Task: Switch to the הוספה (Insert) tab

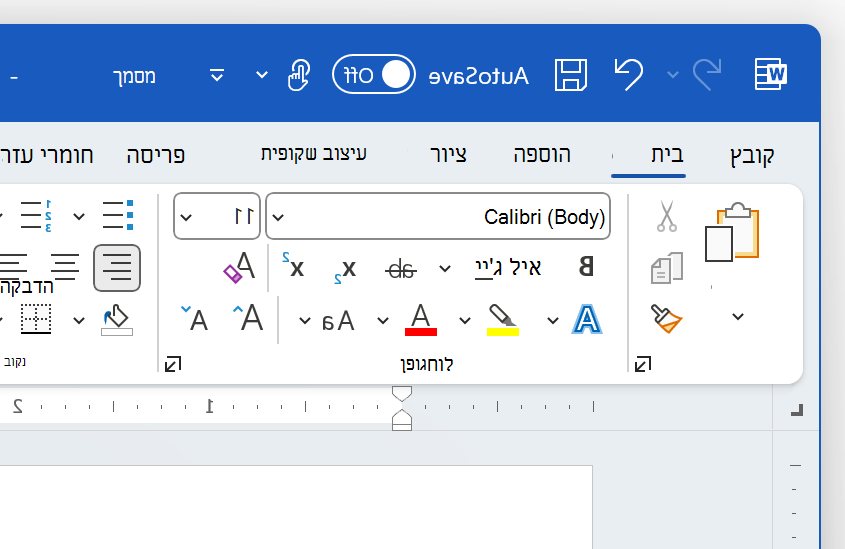Action: pyautogui.click(x=542, y=155)
